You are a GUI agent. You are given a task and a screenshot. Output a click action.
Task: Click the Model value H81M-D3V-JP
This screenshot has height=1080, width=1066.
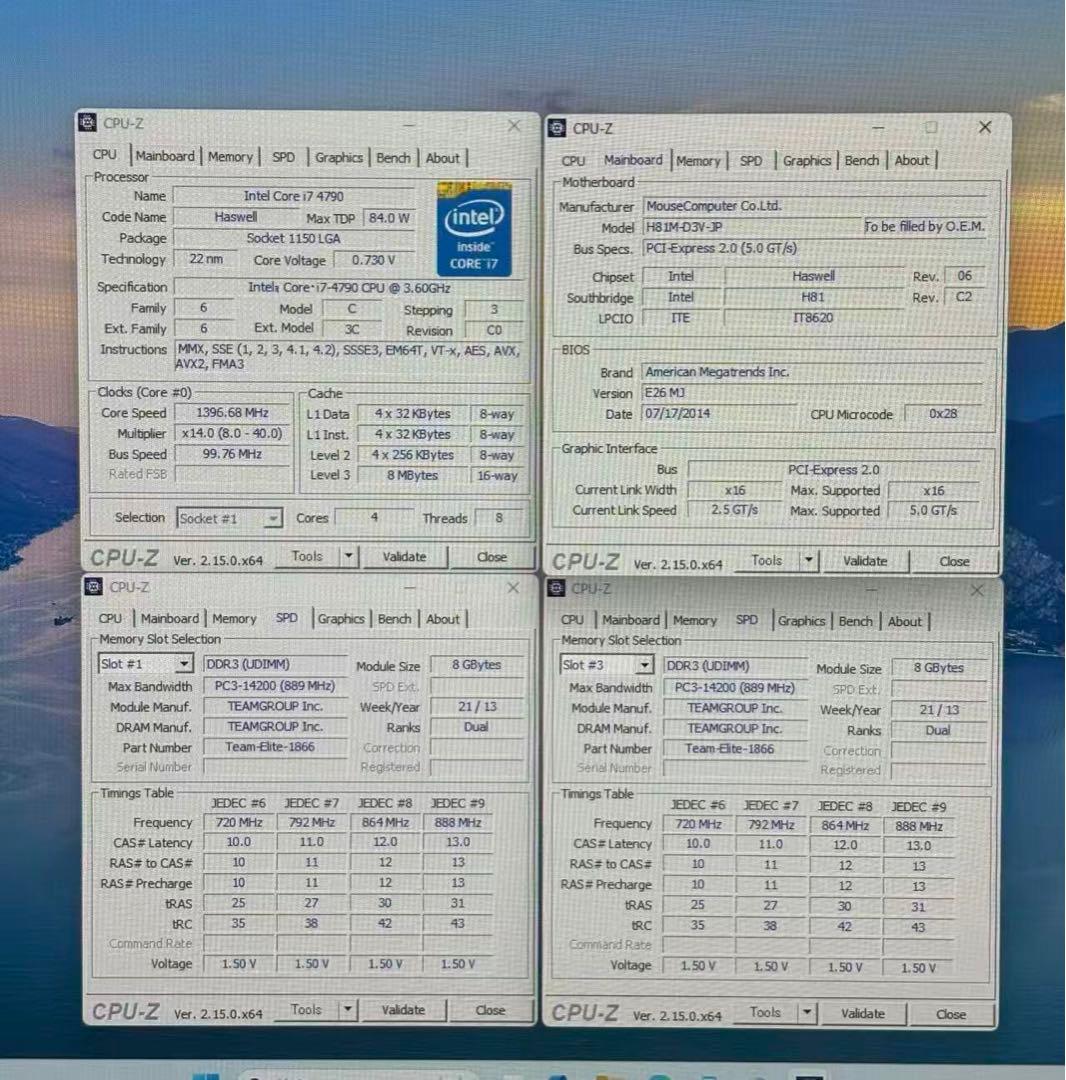[x=752, y=227]
